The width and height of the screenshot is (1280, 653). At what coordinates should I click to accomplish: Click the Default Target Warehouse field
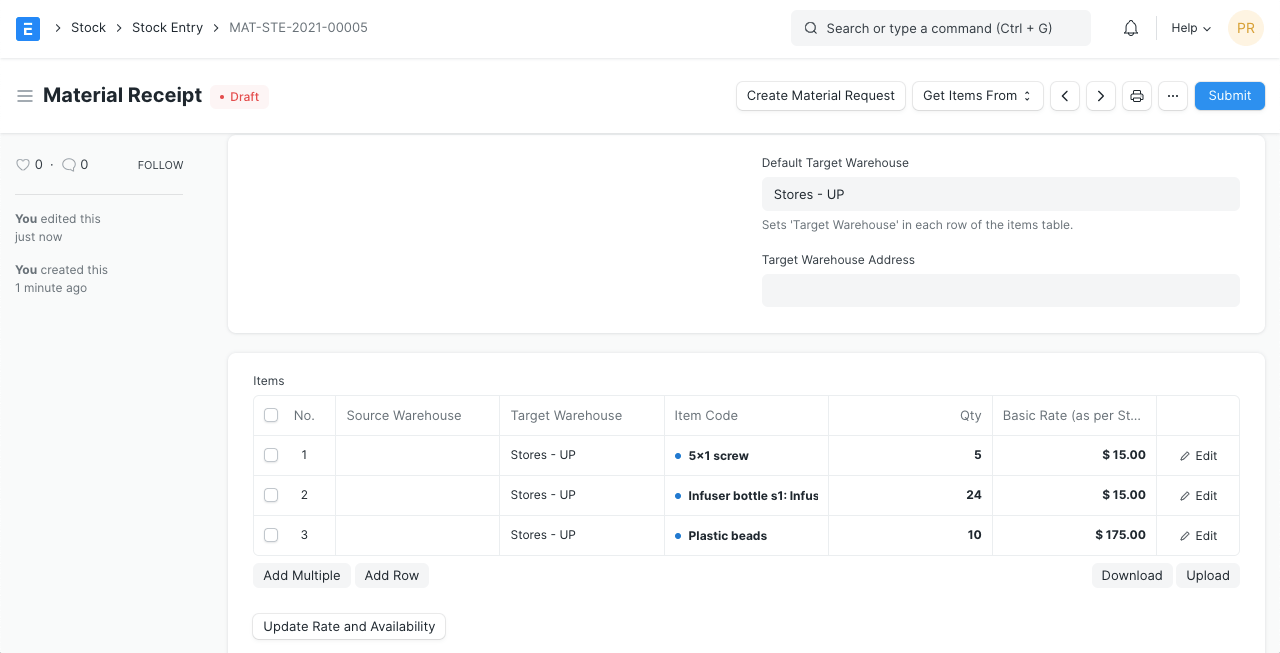click(x=1000, y=194)
